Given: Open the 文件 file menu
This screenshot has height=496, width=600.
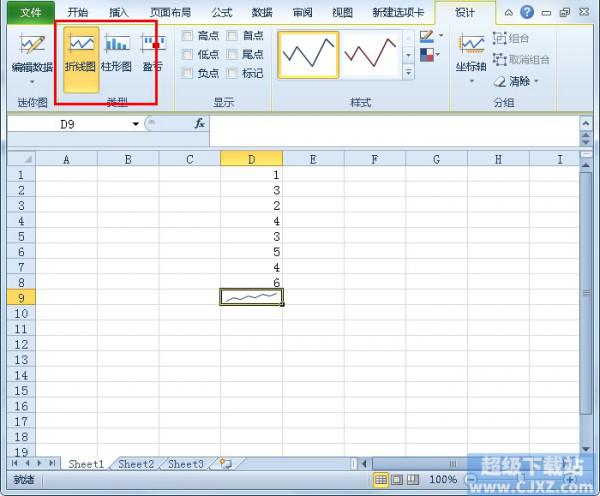Looking at the screenshot, I should click(31, 13).
